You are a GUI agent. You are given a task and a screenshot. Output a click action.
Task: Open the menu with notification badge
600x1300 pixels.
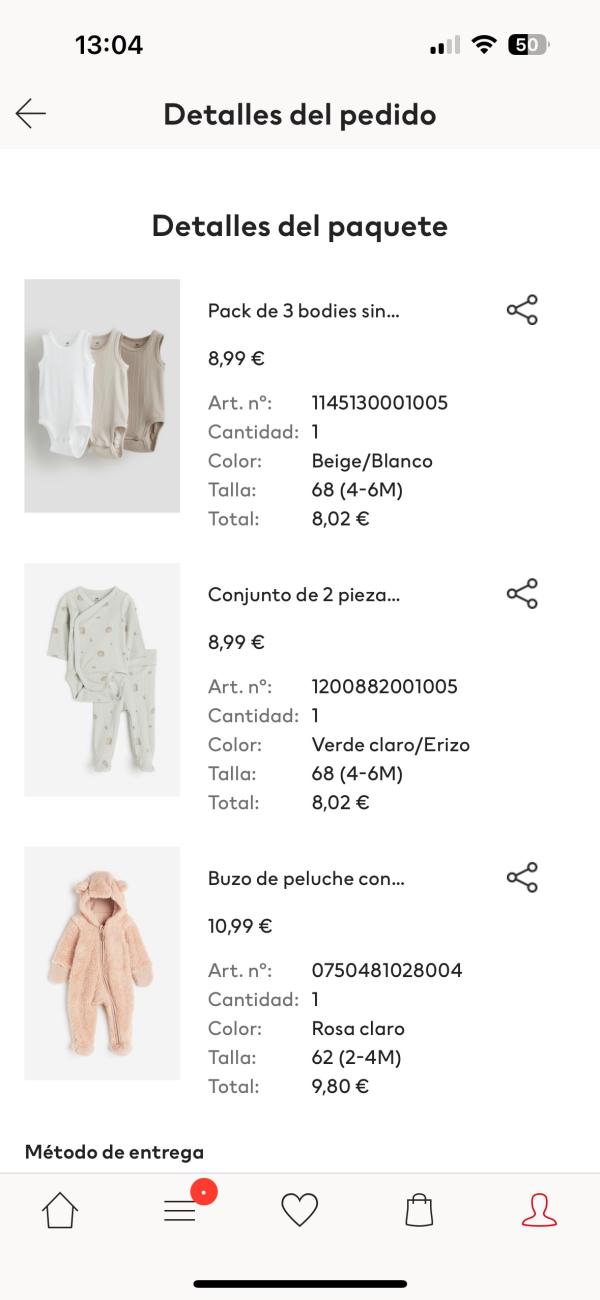[x=181, y=1210]
